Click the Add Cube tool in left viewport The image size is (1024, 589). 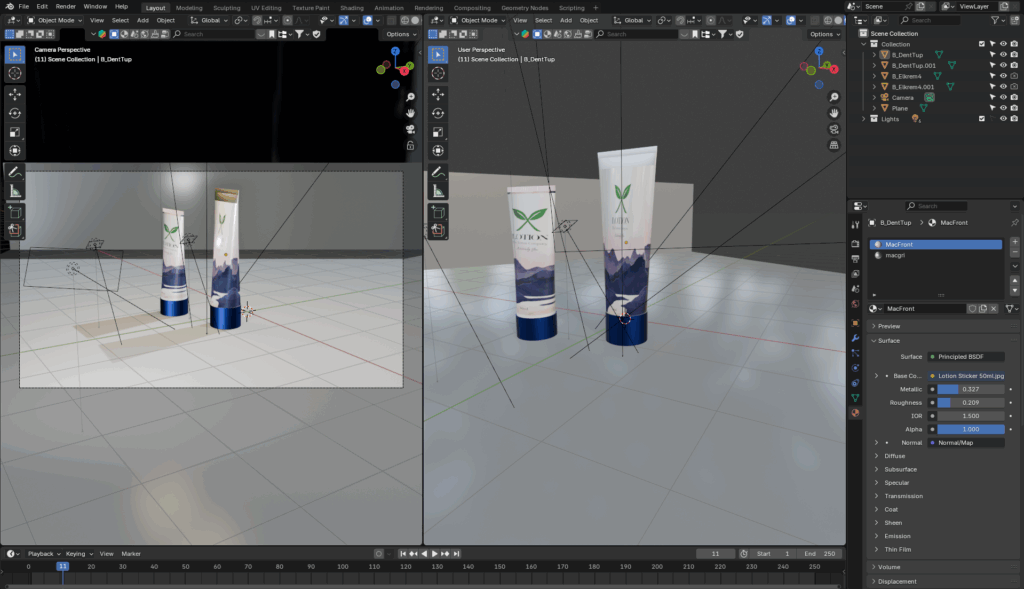coord(15,211)
